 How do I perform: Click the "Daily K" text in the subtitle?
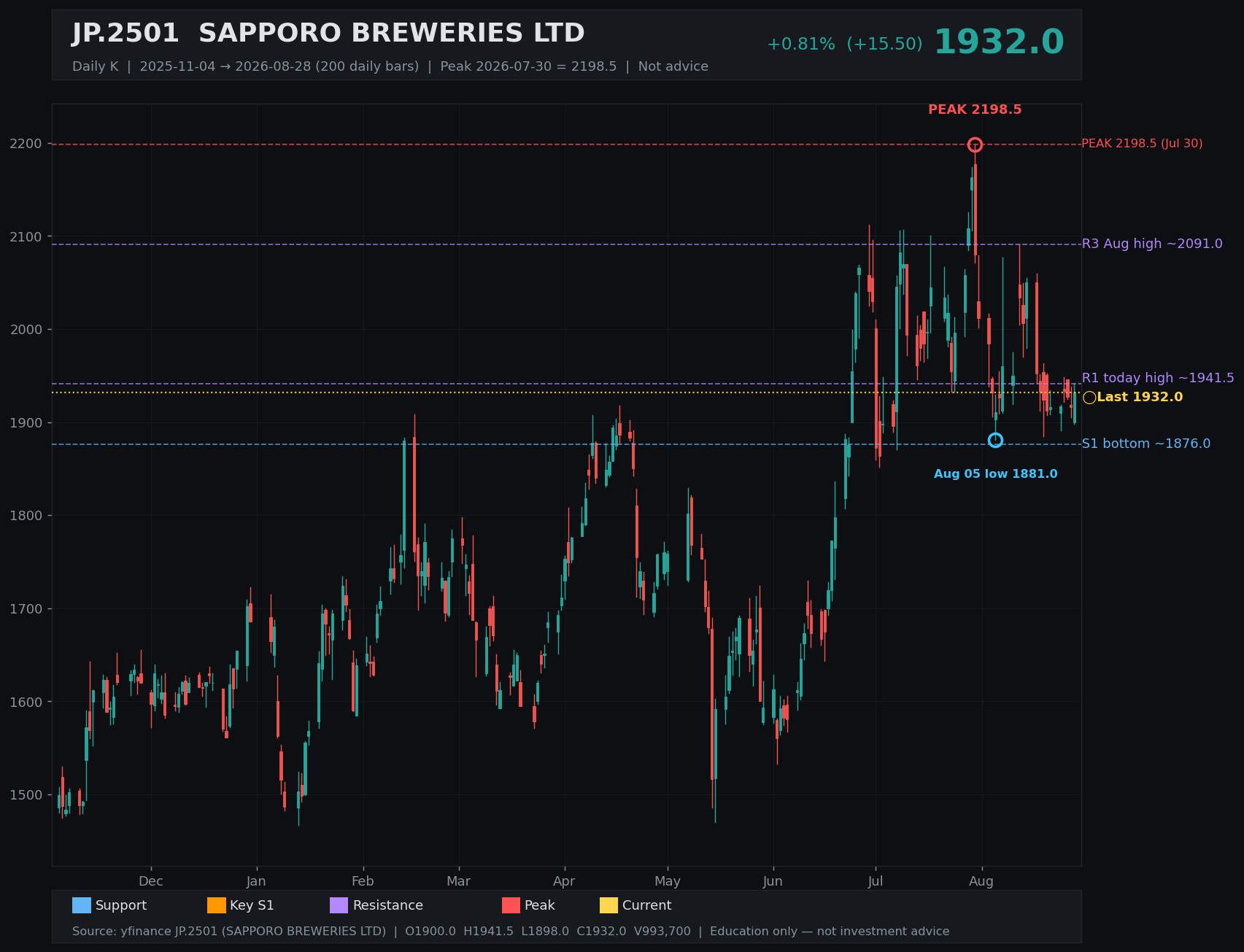pyautogui.click(x=95, y=66)
